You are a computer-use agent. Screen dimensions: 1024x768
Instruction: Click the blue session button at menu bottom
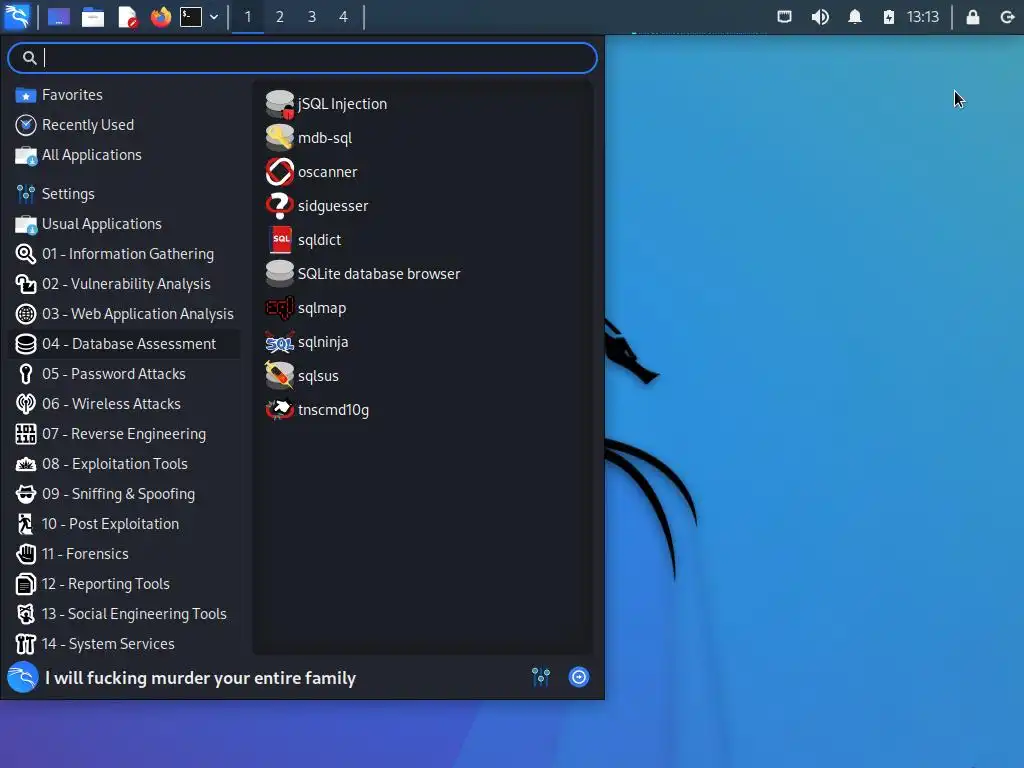579,677
